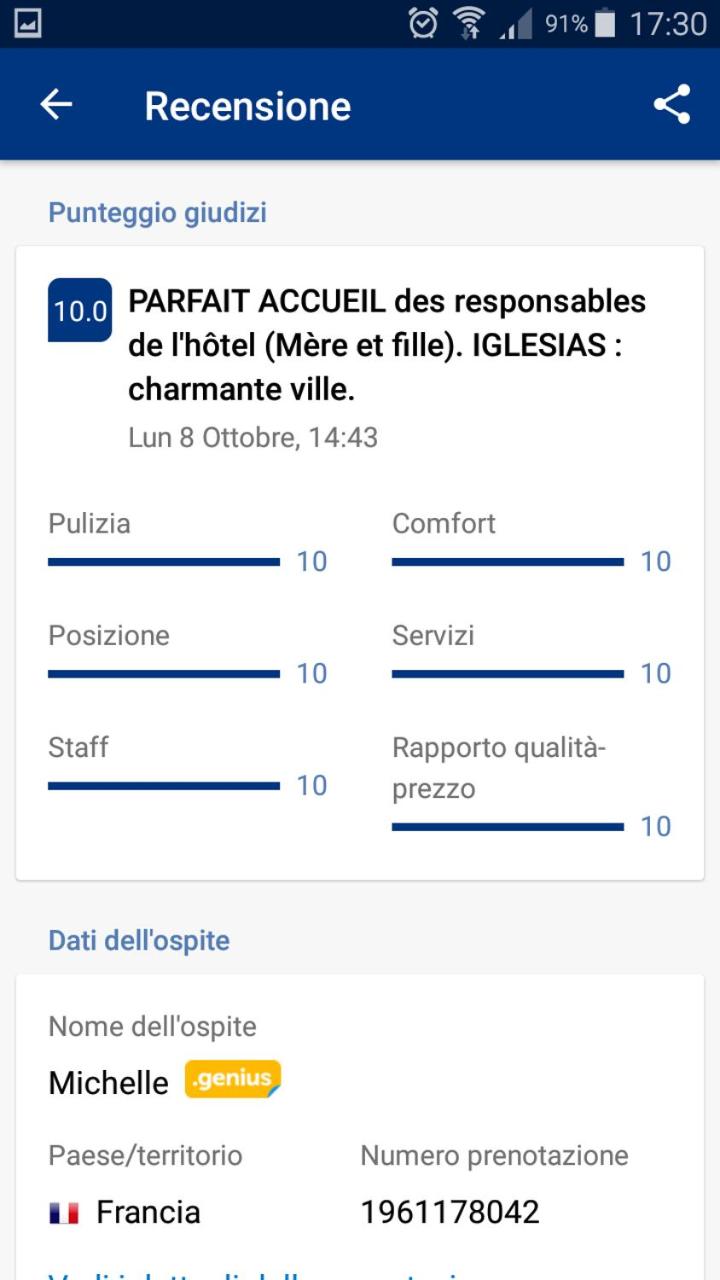The width and height of the screenshot is (720, 1280).
Task: Tap the Punteggio giudizi section heading
Action: pyautogui.click(x=157, y=212)
